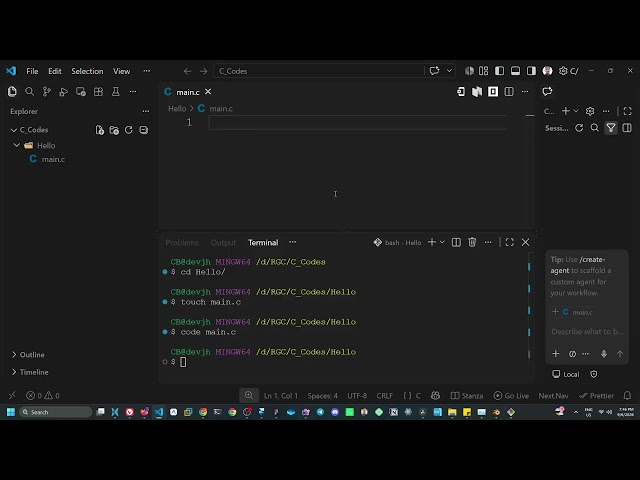Open the File menu

tap(32, 71)
